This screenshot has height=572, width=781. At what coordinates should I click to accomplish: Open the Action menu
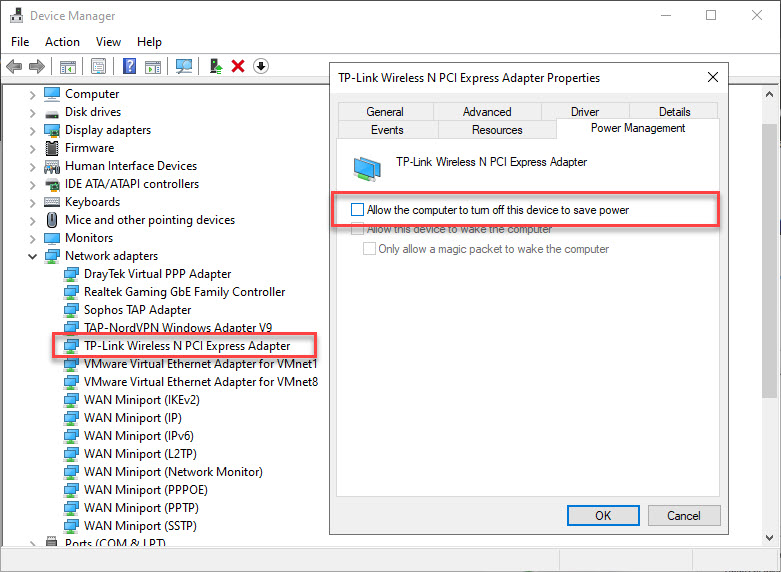click(62, 42)
